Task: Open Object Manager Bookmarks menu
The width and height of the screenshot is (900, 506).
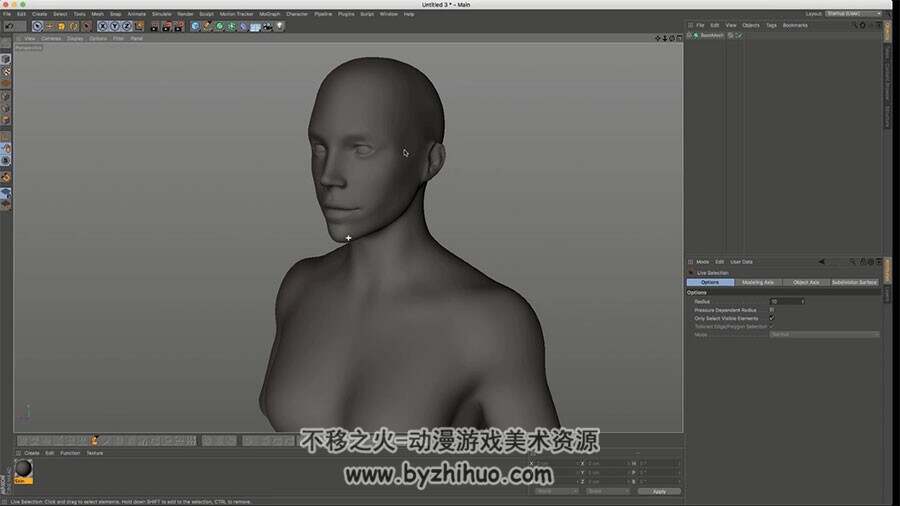Action: (x=795, y=25)
